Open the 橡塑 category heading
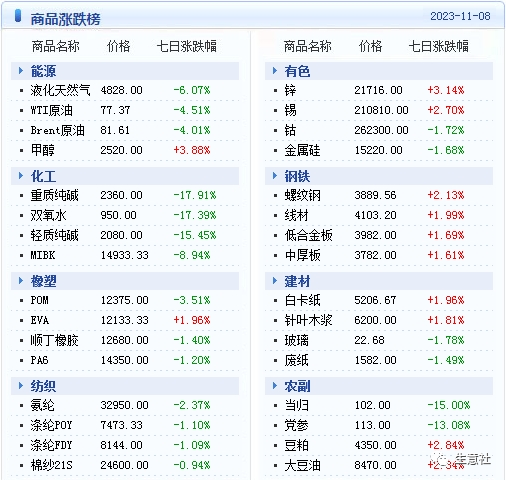506x480 pixels. pos(43,281)
